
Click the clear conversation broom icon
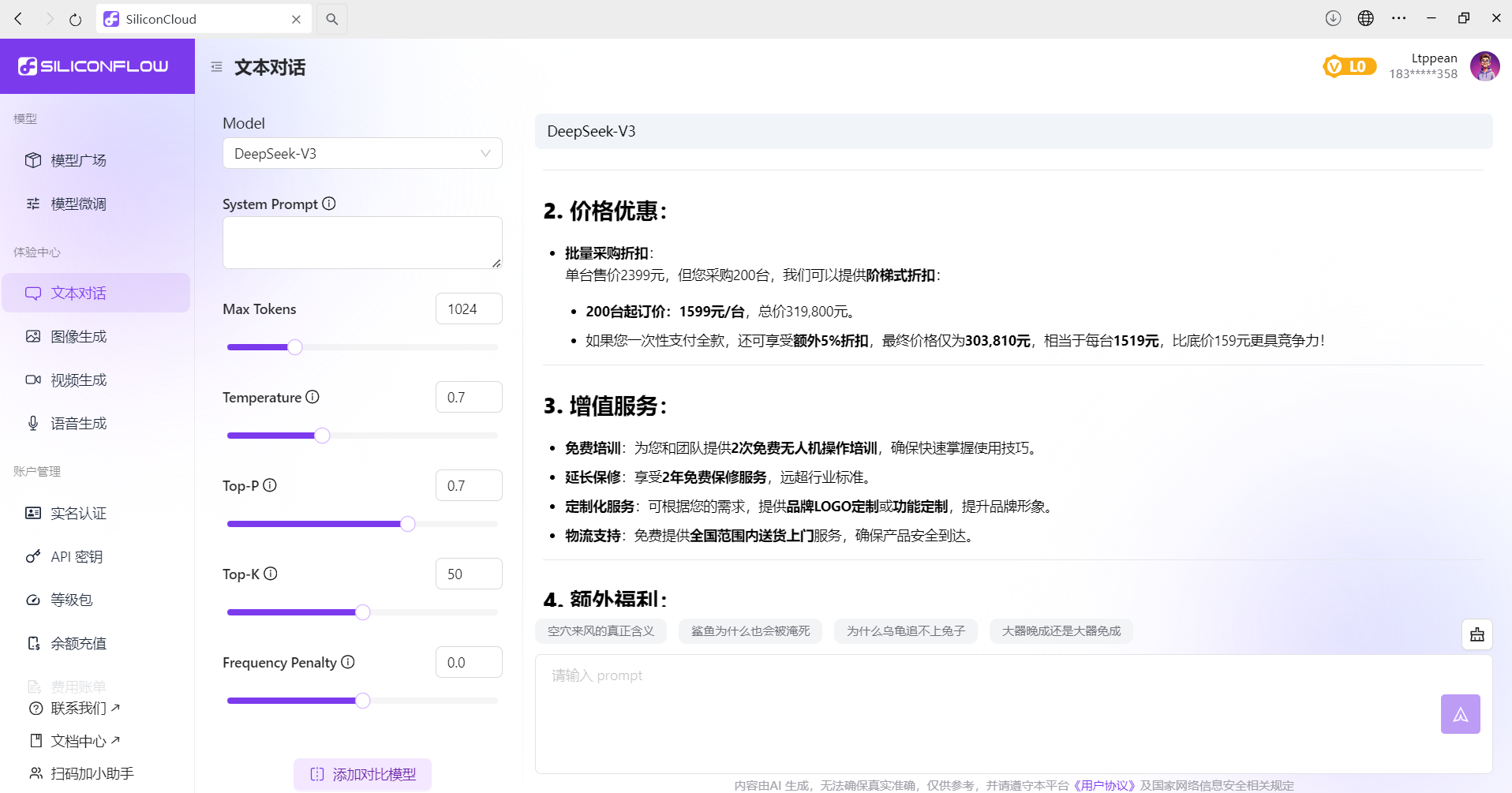pyautogui.click(x=1477, y=634)
